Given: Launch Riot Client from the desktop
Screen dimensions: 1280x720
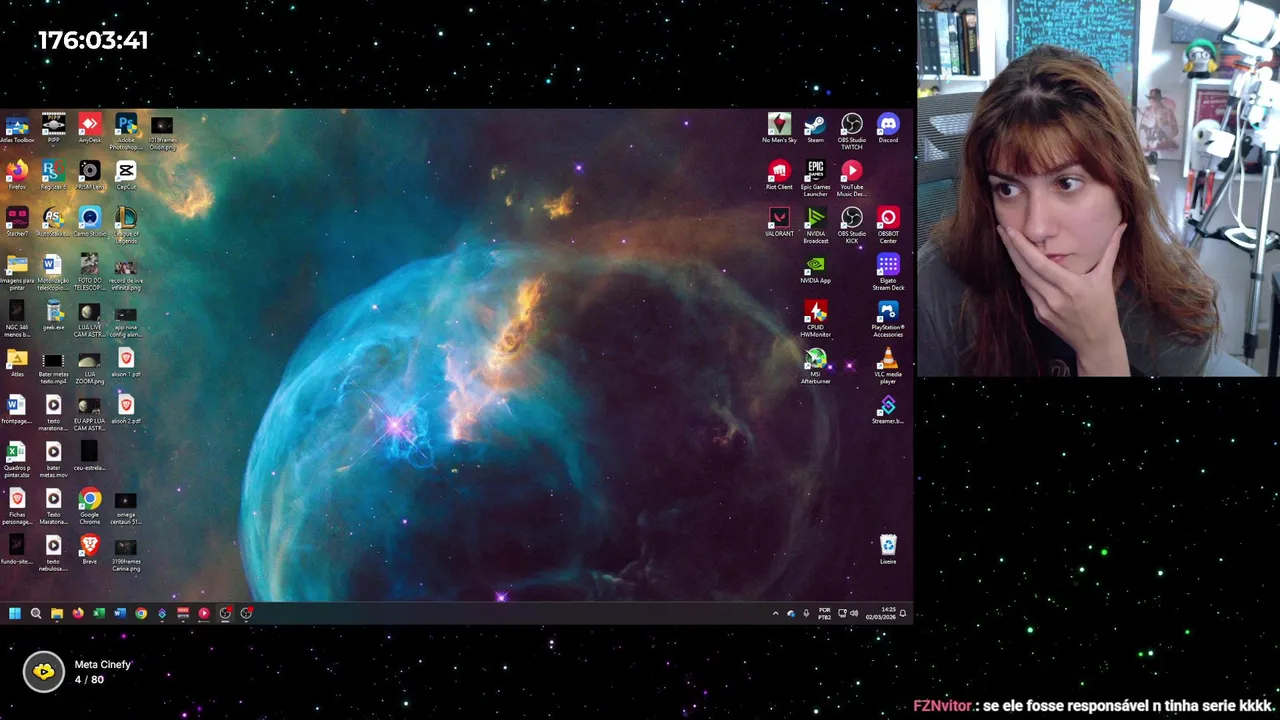Looking at the screenshot, I should pos(779,175).
